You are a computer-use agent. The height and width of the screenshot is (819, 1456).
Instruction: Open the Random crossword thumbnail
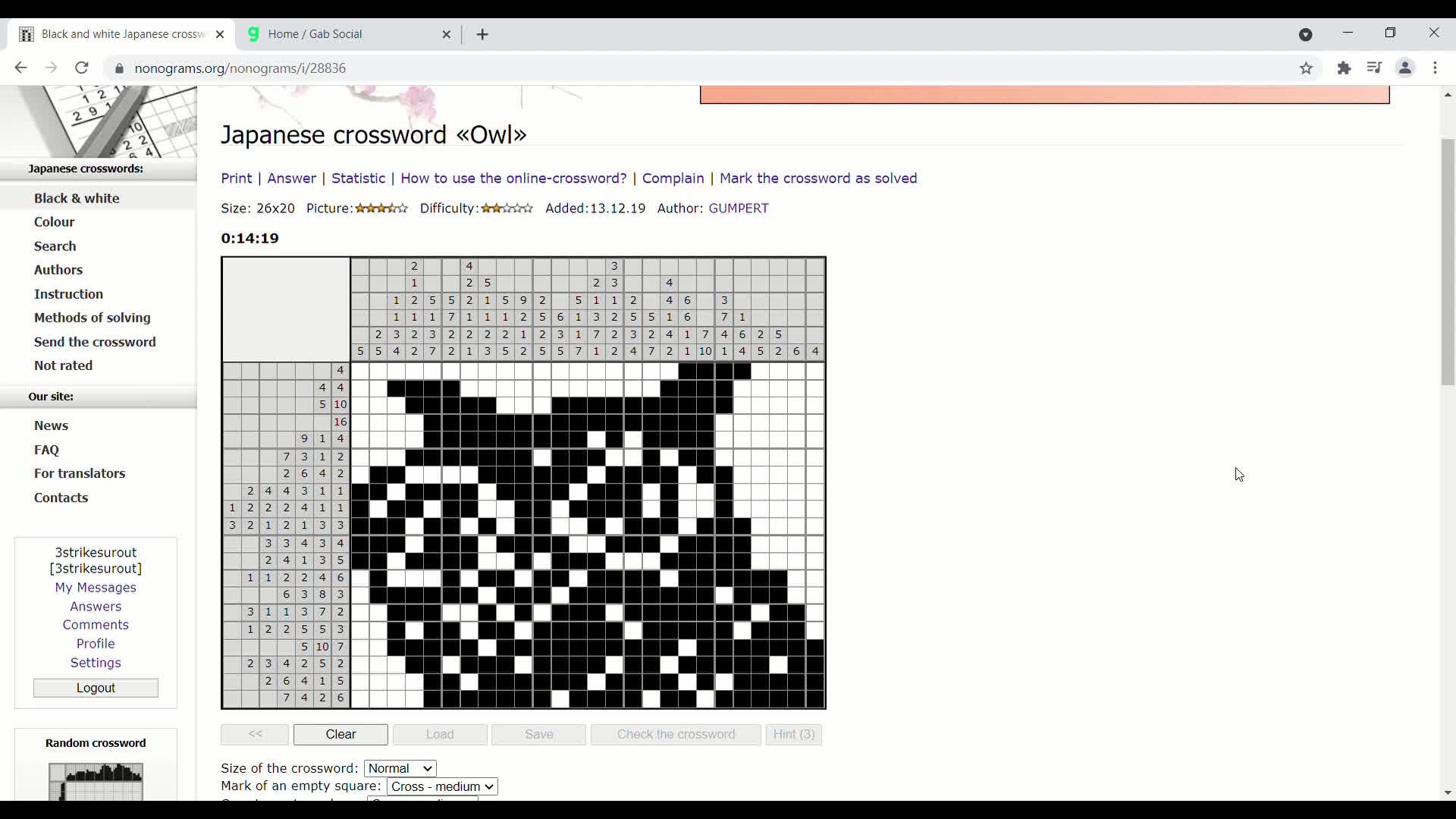click(x=96, y=781)
